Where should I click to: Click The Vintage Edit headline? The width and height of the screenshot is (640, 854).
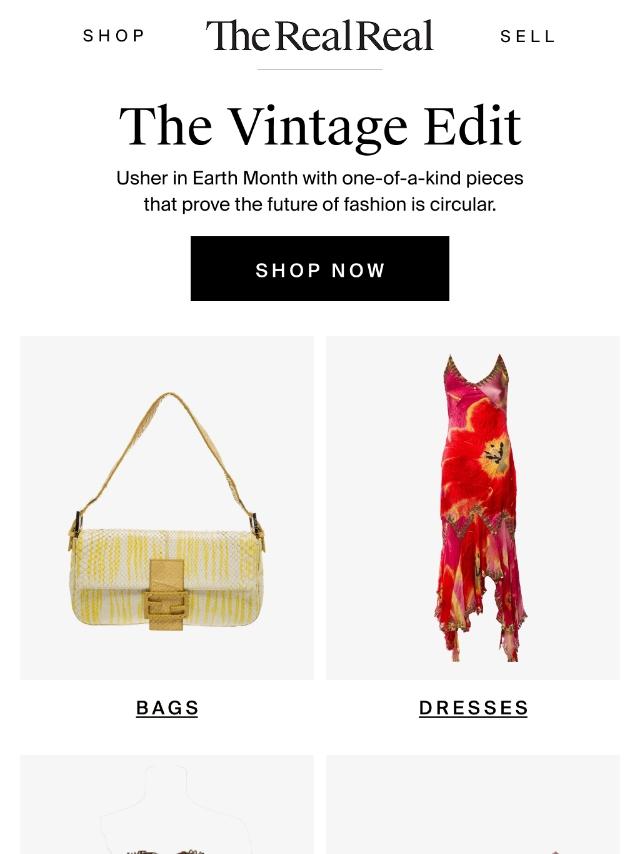tap(320, 126)
